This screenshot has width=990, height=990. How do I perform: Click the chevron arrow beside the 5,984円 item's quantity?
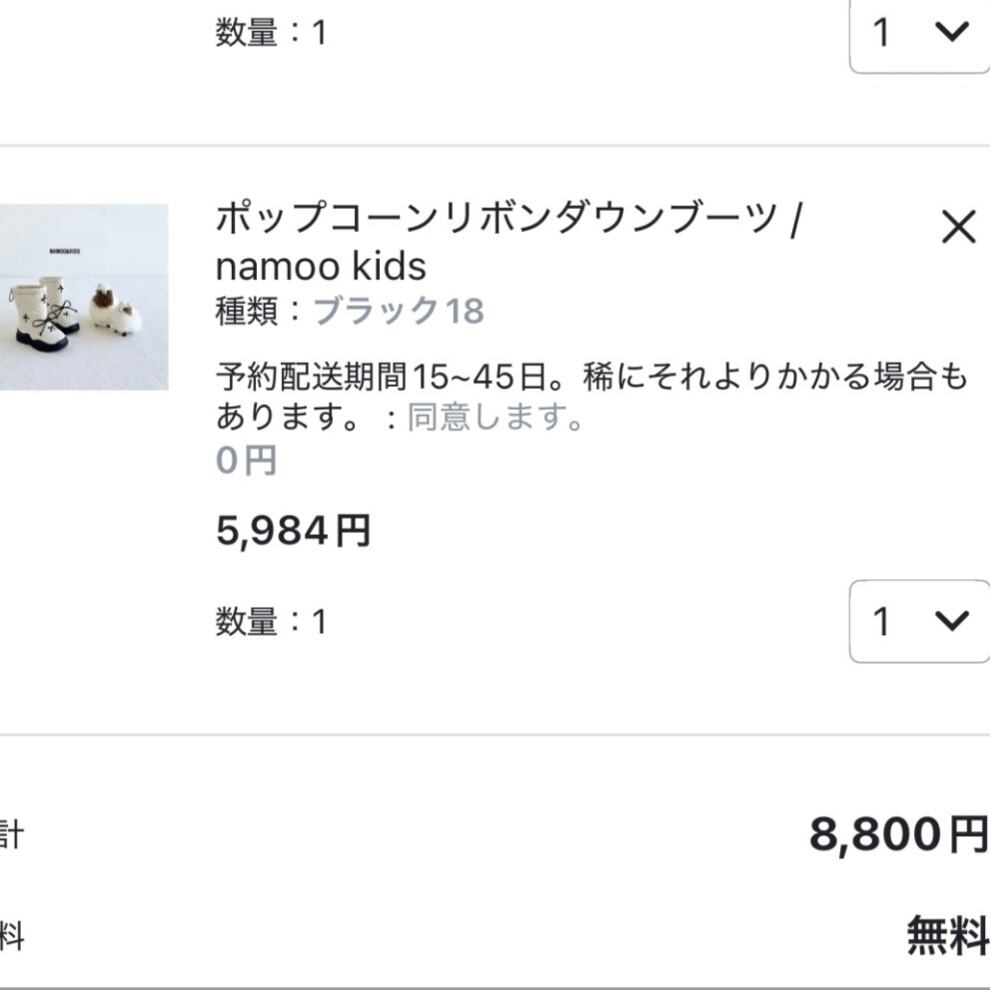(951, 620)
